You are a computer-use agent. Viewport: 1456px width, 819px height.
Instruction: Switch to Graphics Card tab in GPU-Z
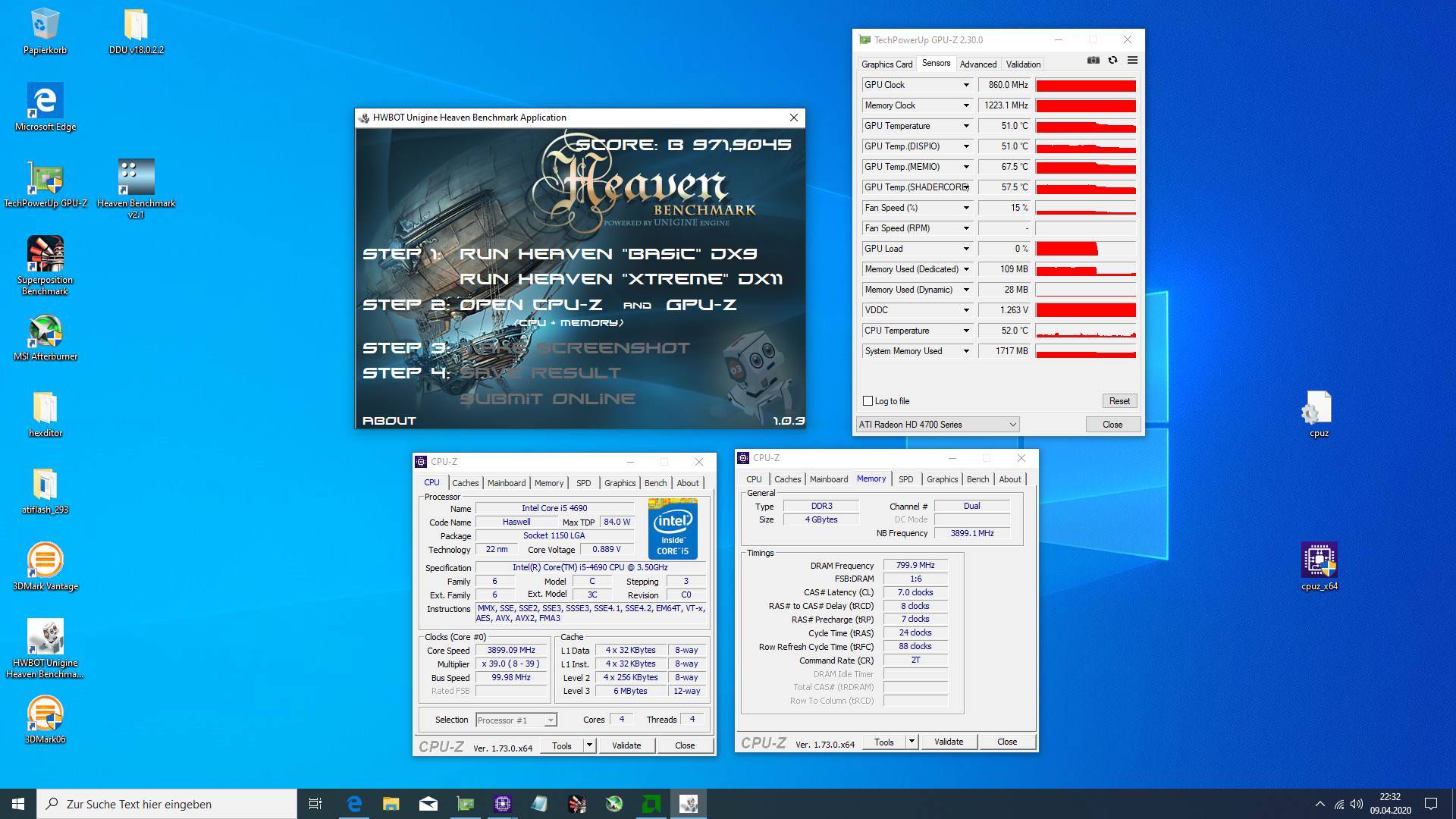click(886, 64)
